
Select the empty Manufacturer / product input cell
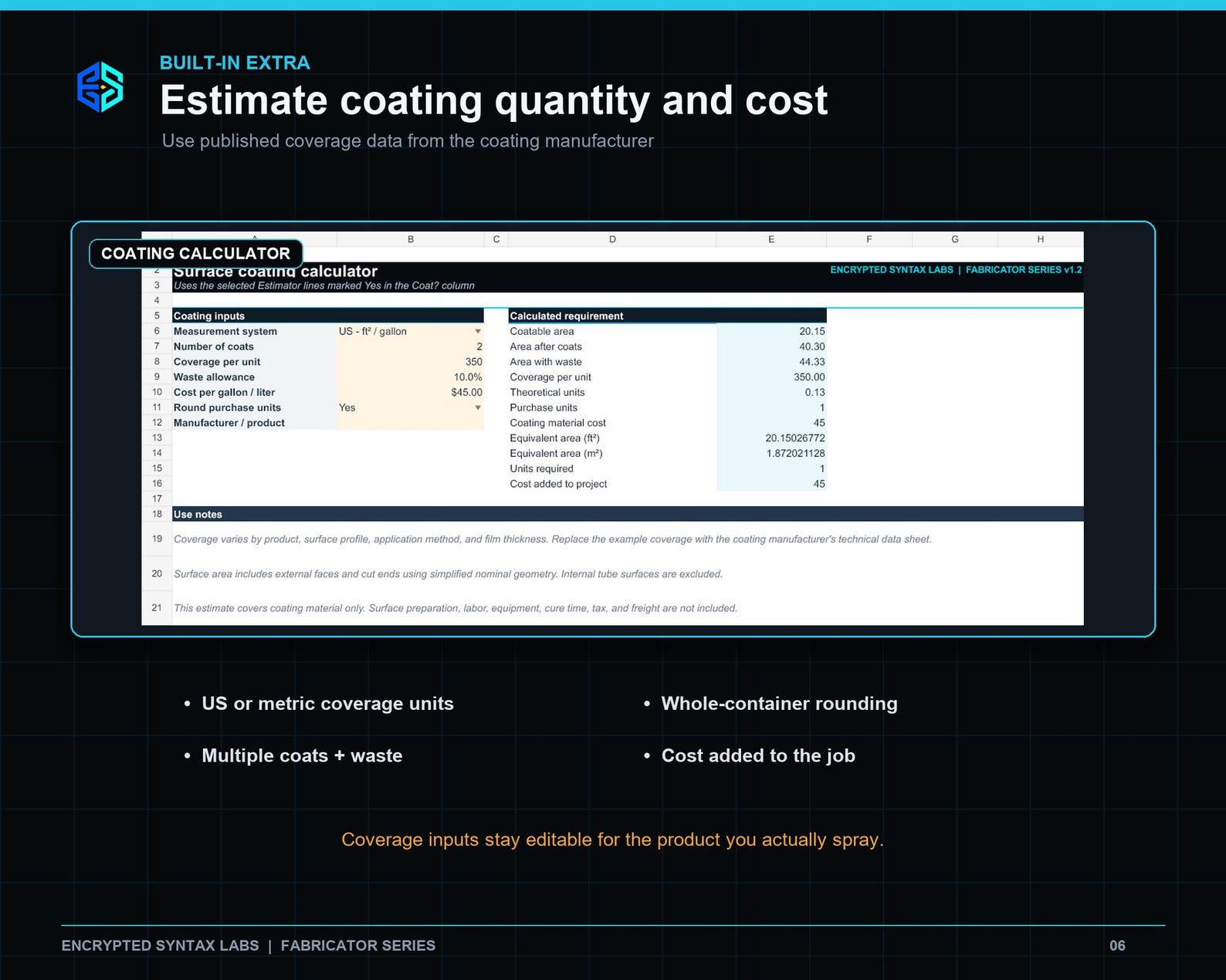click(x=410, y=423)
